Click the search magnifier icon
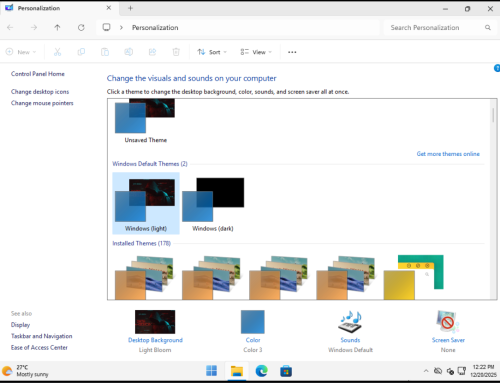The width and height of the screenshot is (500, 383). pyautogui.click(x=488, y=28)
